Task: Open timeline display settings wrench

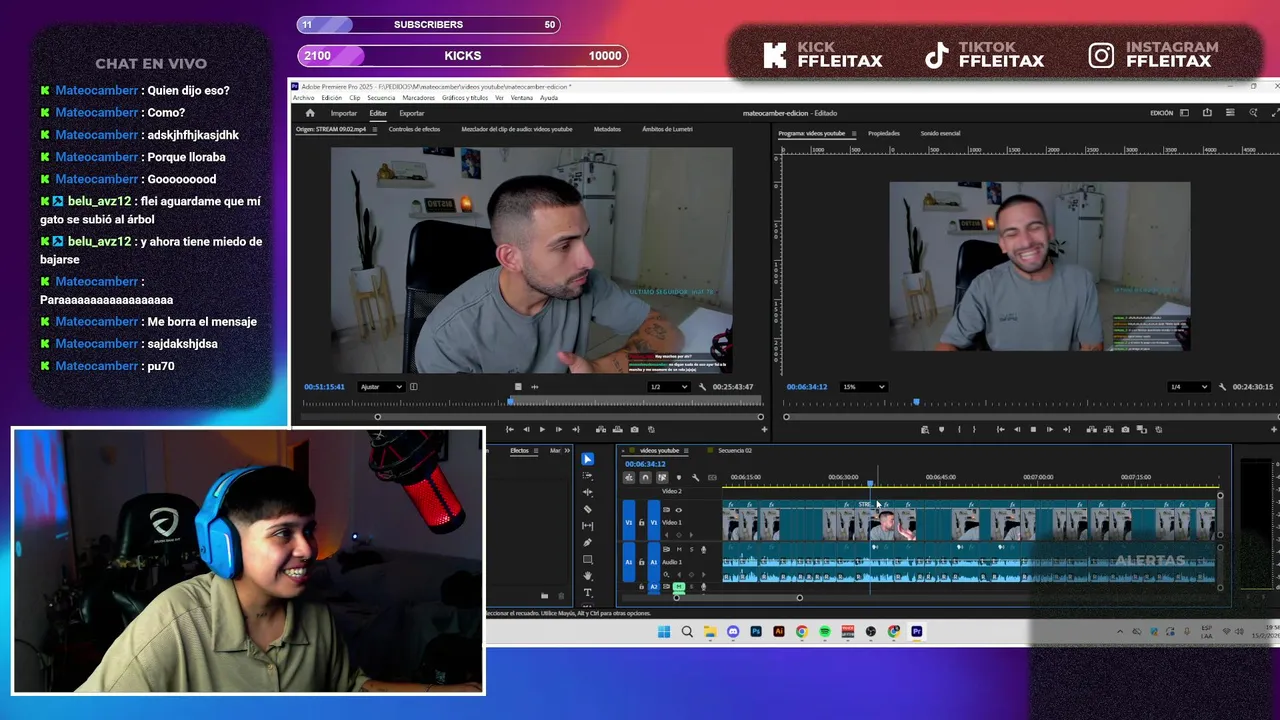Action: [695, 478]
